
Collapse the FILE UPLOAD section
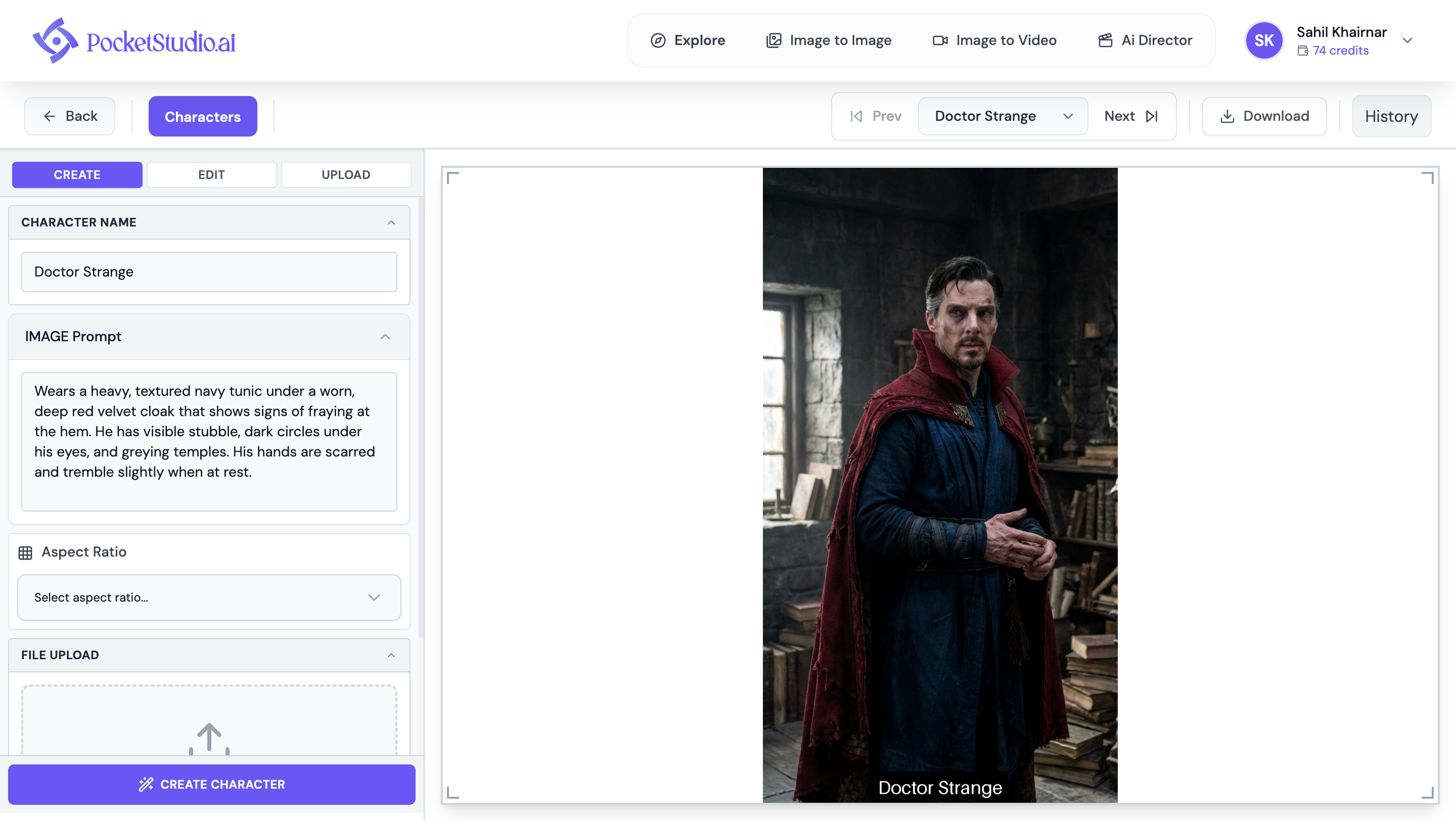pos(391,655)
